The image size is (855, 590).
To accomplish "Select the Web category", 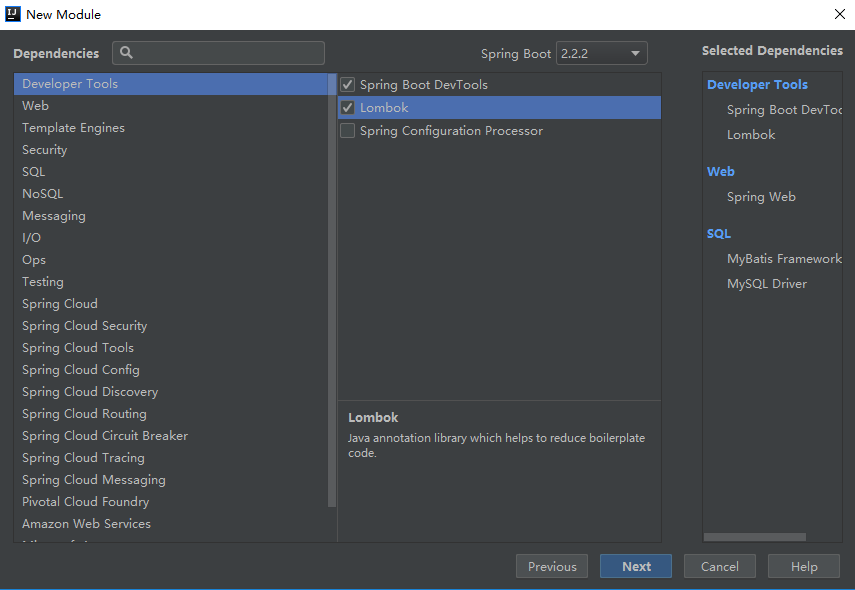I will (x=171, y=106).
